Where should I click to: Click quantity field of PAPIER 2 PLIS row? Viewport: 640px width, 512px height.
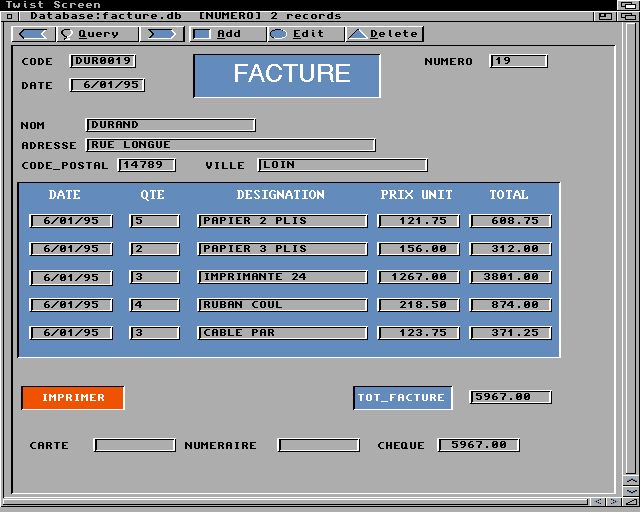(x=155, y=221)
